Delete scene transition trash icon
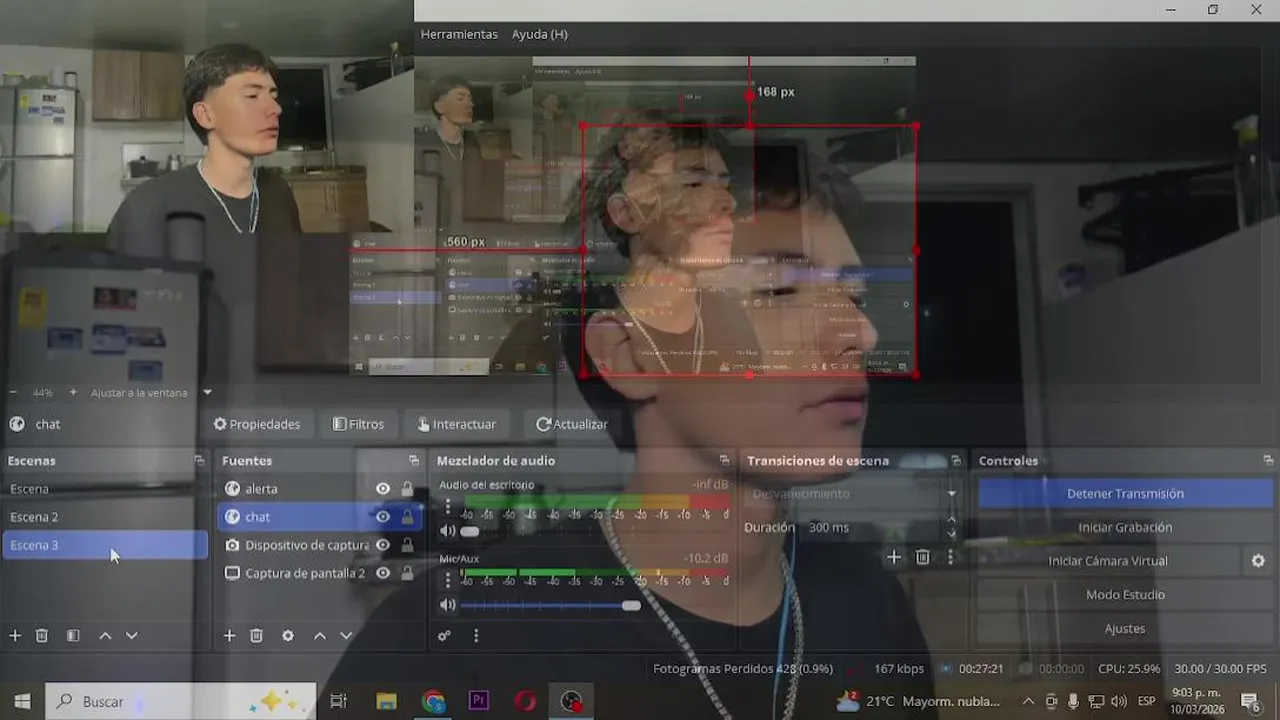This screenshot has width=1280, height=720. pyautogui.click(x=923, y=557)
